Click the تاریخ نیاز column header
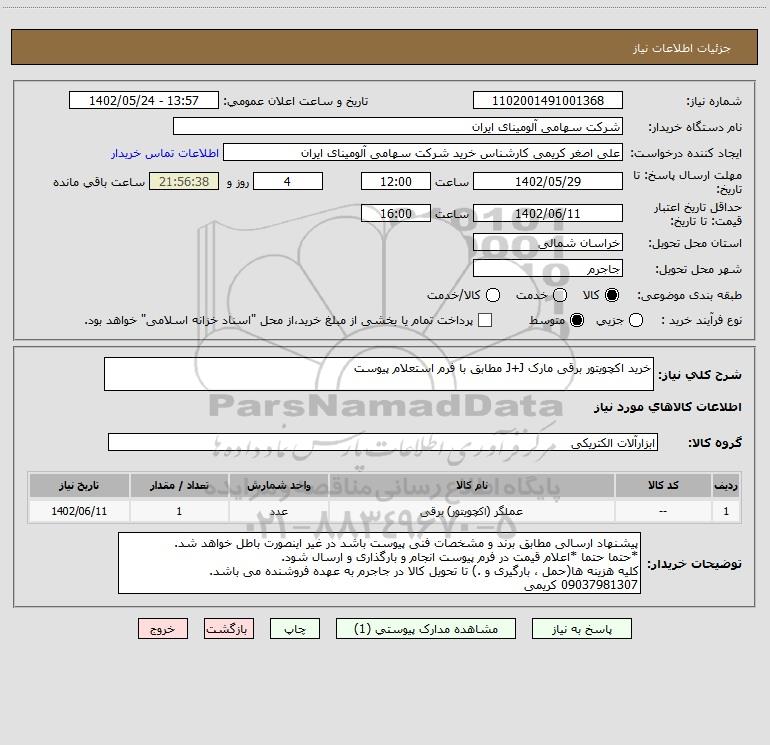The height and width of the screenshot is (745, 770). tap(79, 485)
